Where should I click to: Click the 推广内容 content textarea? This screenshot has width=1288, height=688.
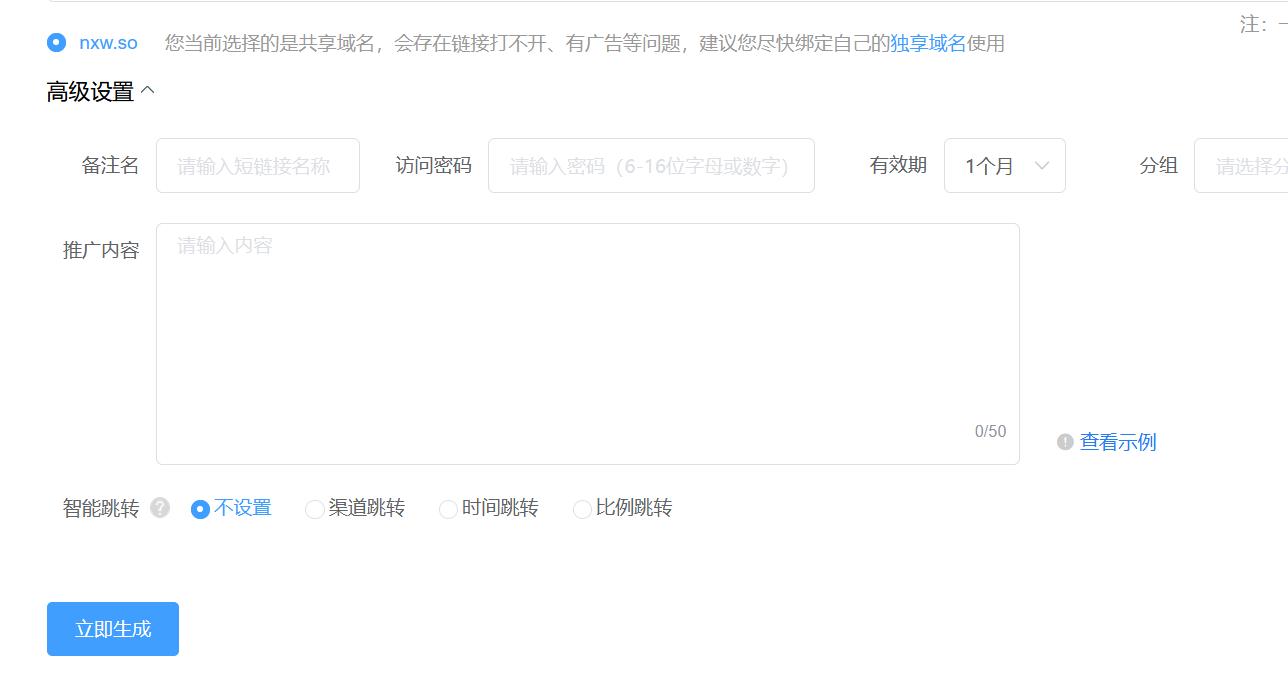pyautogui.click(x=587, y=330)
